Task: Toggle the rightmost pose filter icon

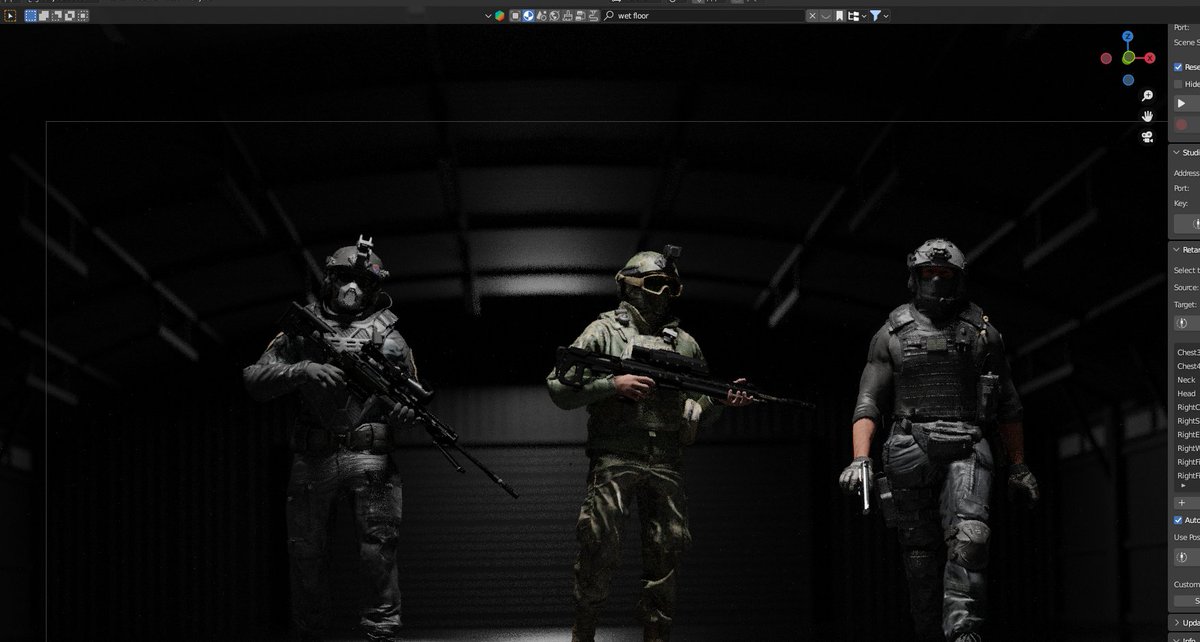Action: 594,16
